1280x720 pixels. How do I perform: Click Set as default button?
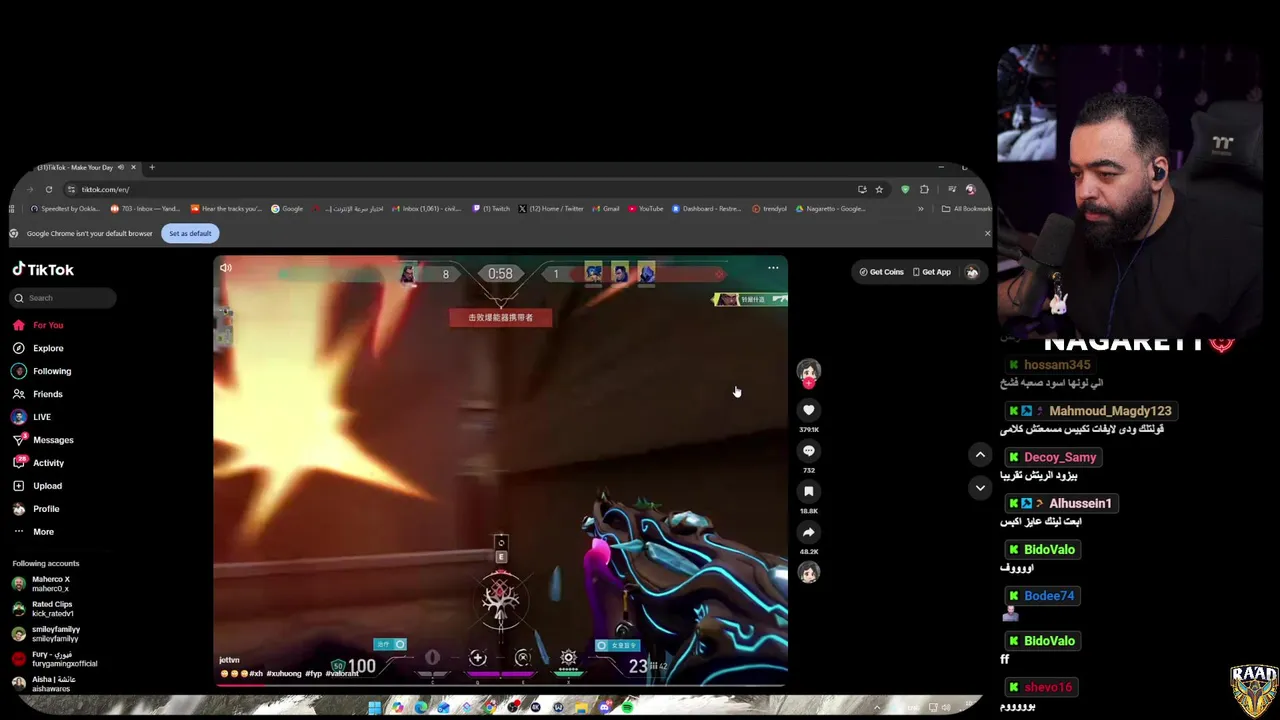pyautogui.click(x=190, y=233)
